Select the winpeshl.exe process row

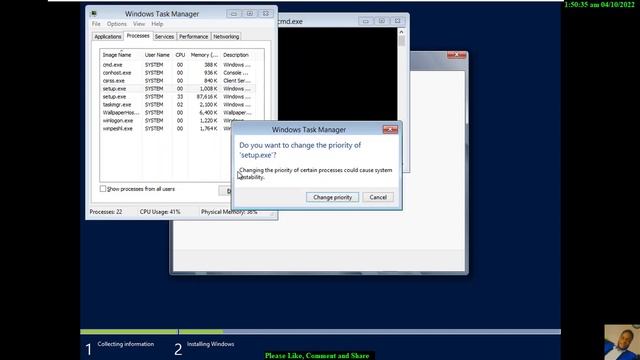[x=166, y=129]
